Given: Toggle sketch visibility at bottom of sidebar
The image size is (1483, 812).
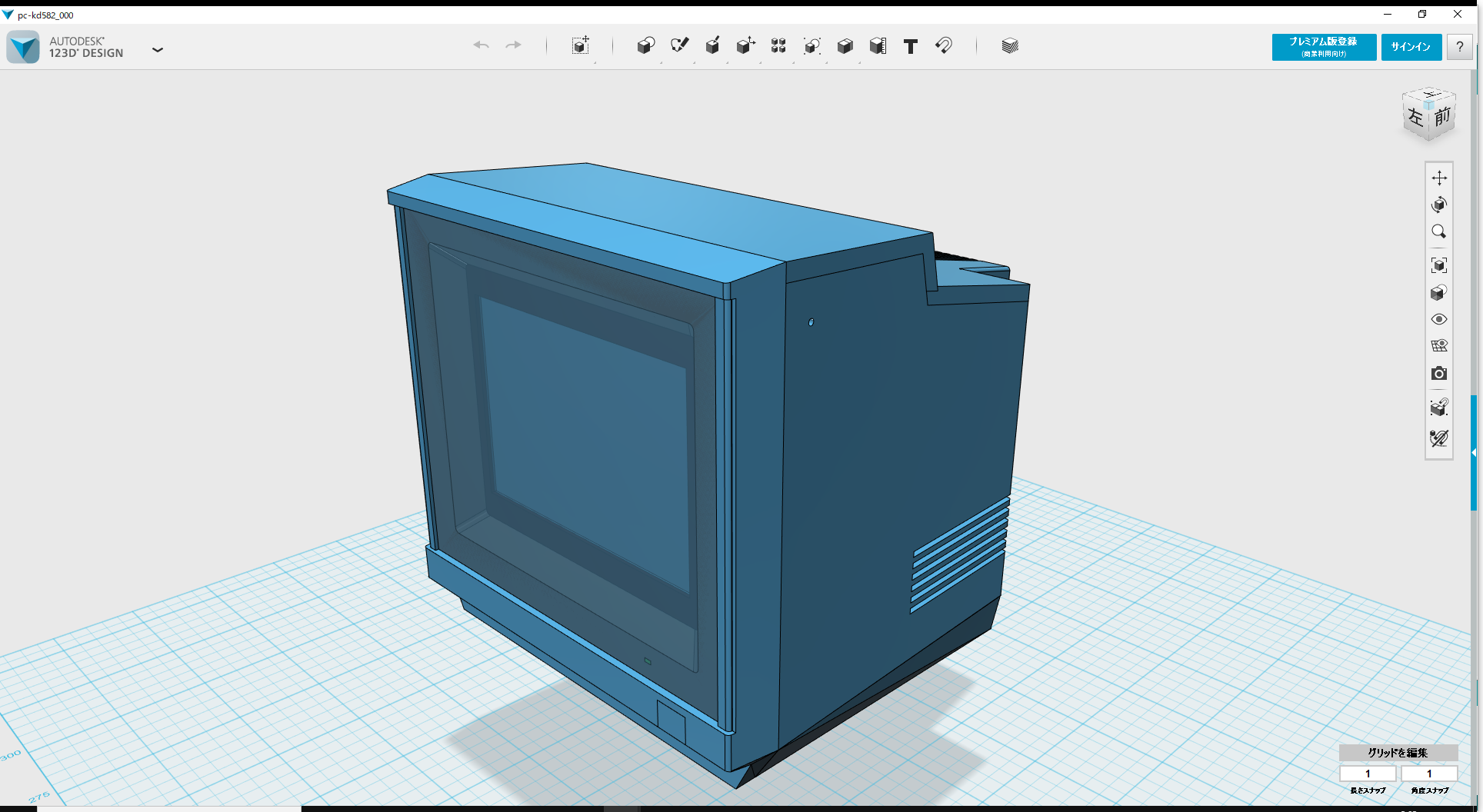Looking at the screenshot, I should point(1439,438).
